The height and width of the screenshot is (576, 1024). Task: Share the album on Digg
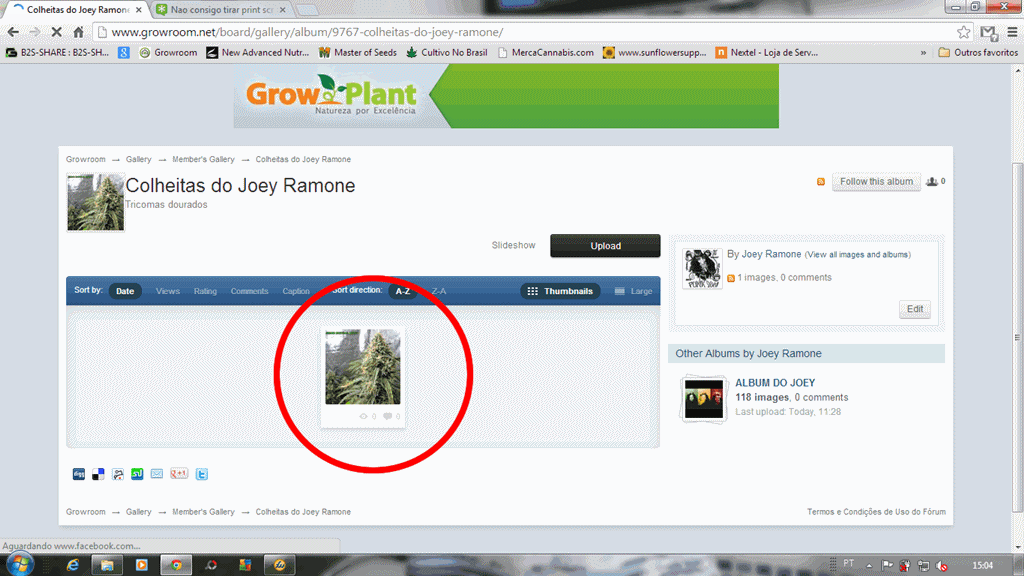tap(78, 474)
